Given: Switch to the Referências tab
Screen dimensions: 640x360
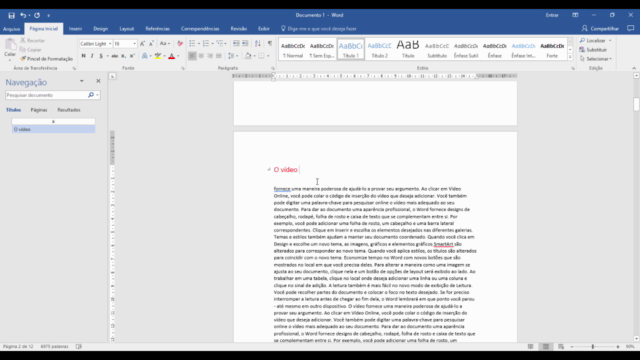Looking at the screenshot, I should coord(158,29).
